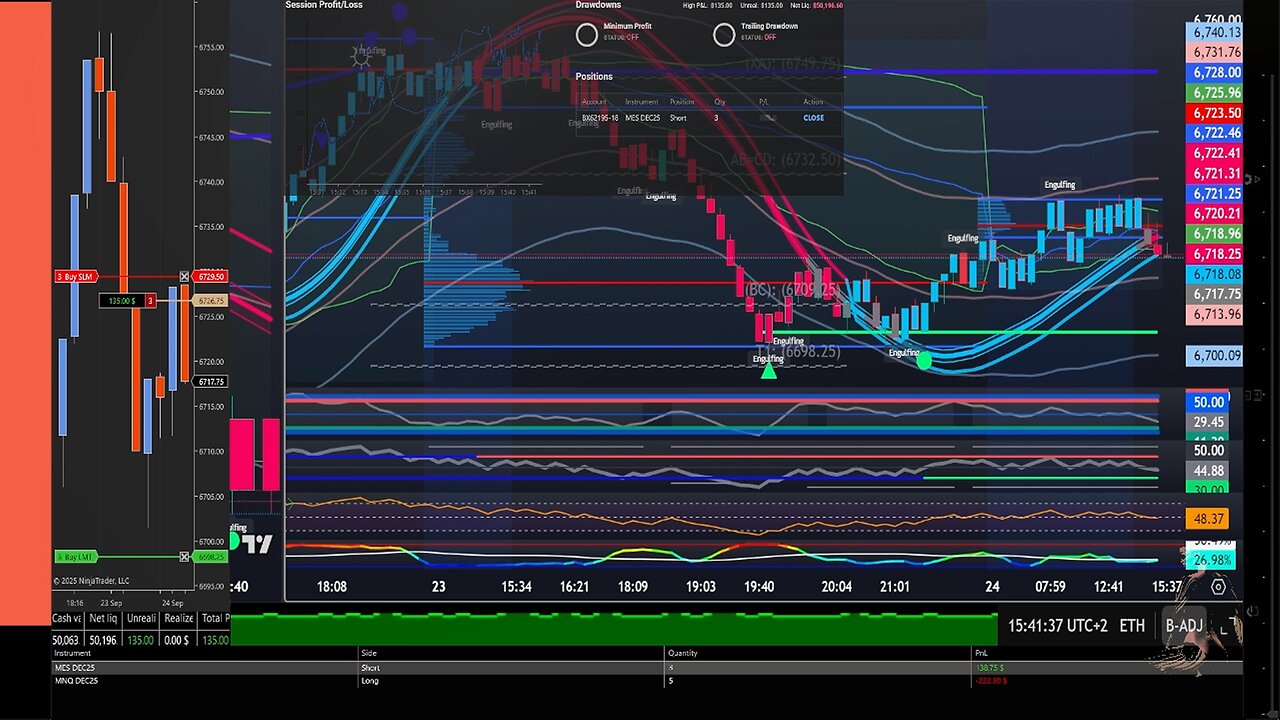Click the 6,718.25 last price label
The height and width of the screenshot is (720, 1280).
click(x=1216, y=254)
